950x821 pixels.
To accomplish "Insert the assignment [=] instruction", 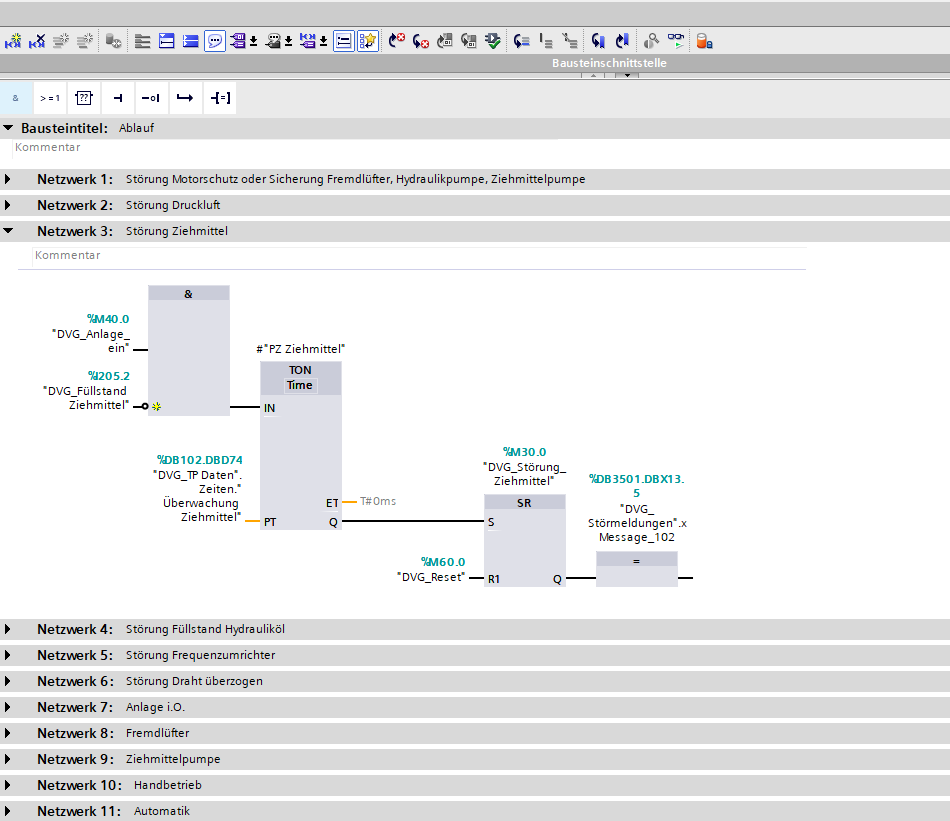I will [220, 98].
